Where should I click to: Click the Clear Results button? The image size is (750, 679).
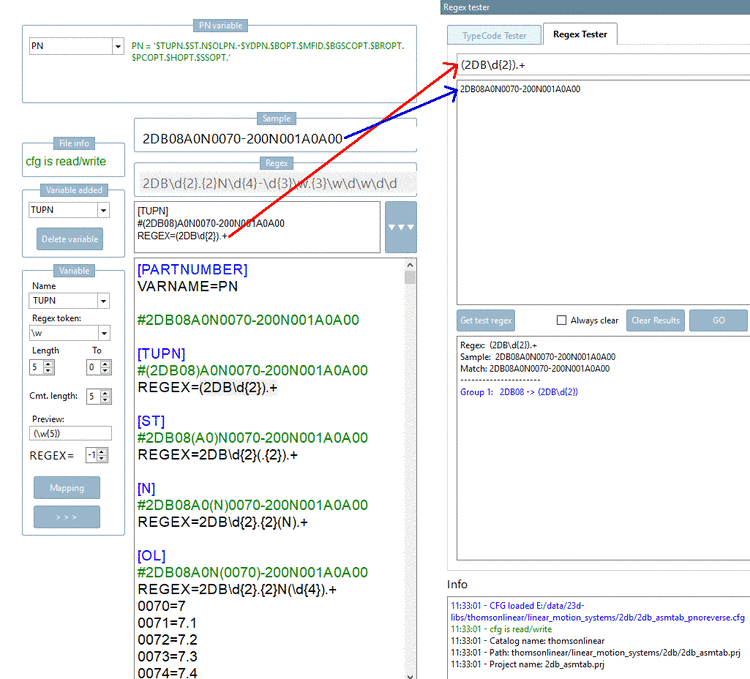(x=655, y=320)
